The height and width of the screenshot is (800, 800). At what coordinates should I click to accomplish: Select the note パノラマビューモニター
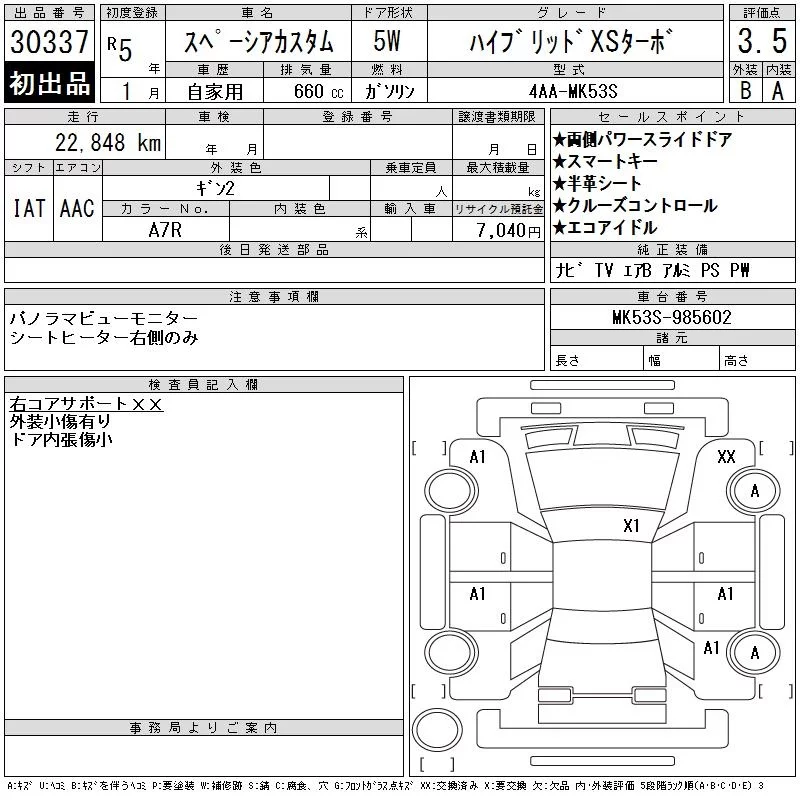click(x=104, y=318)
